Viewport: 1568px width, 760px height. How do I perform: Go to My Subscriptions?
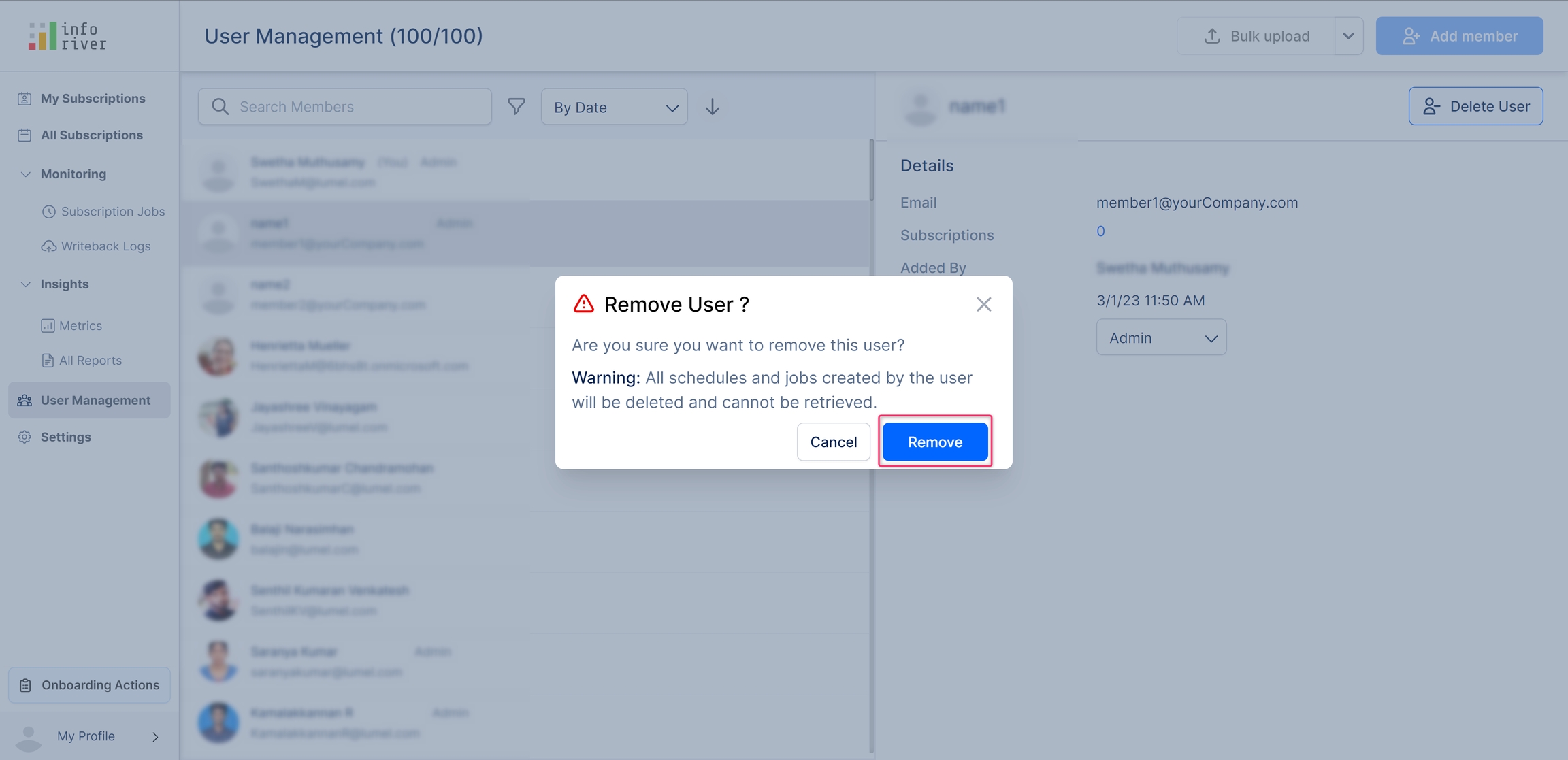pos(93,99)
